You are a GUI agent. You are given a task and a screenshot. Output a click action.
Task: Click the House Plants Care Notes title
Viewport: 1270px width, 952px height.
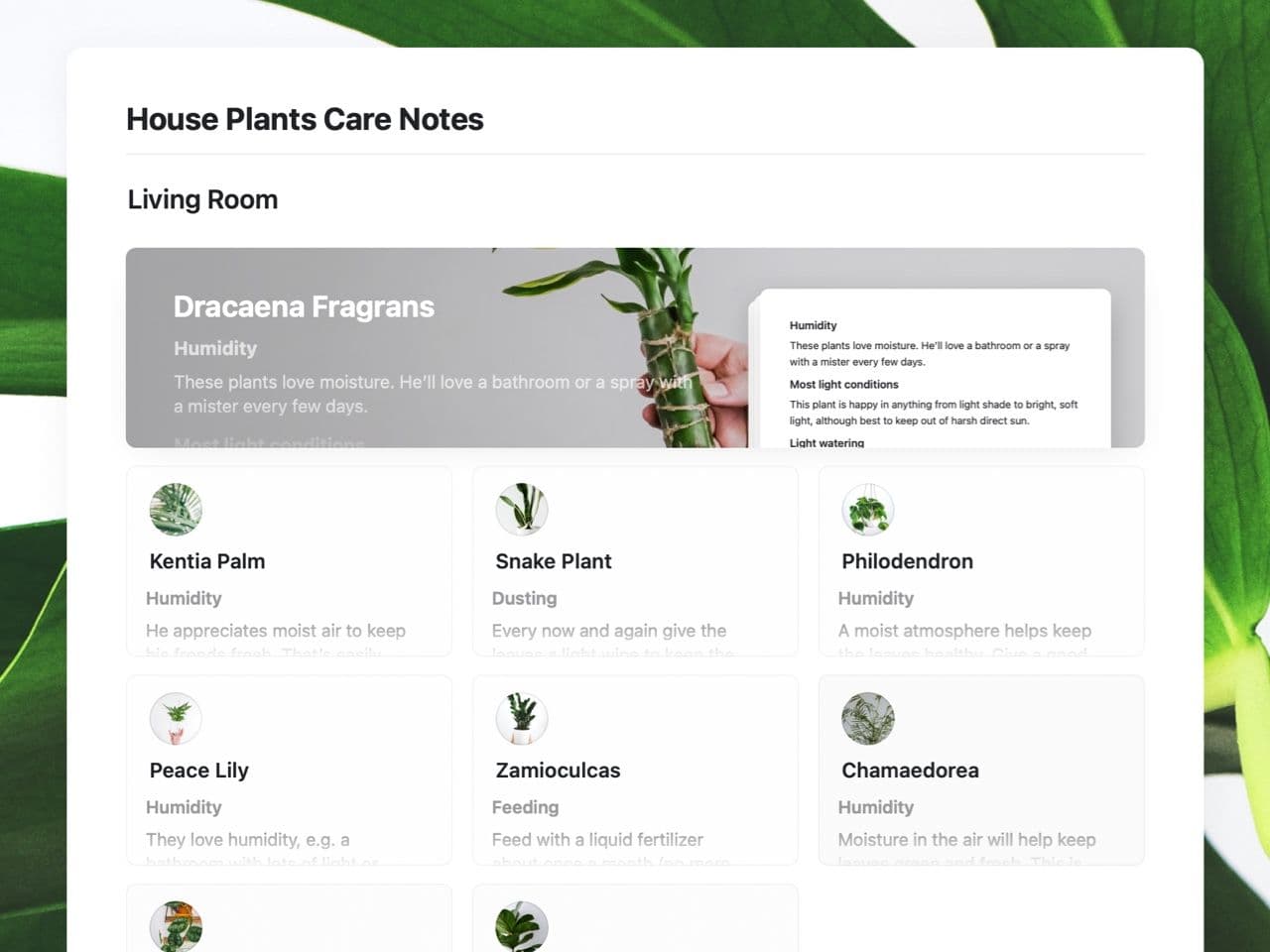[305, 120]
